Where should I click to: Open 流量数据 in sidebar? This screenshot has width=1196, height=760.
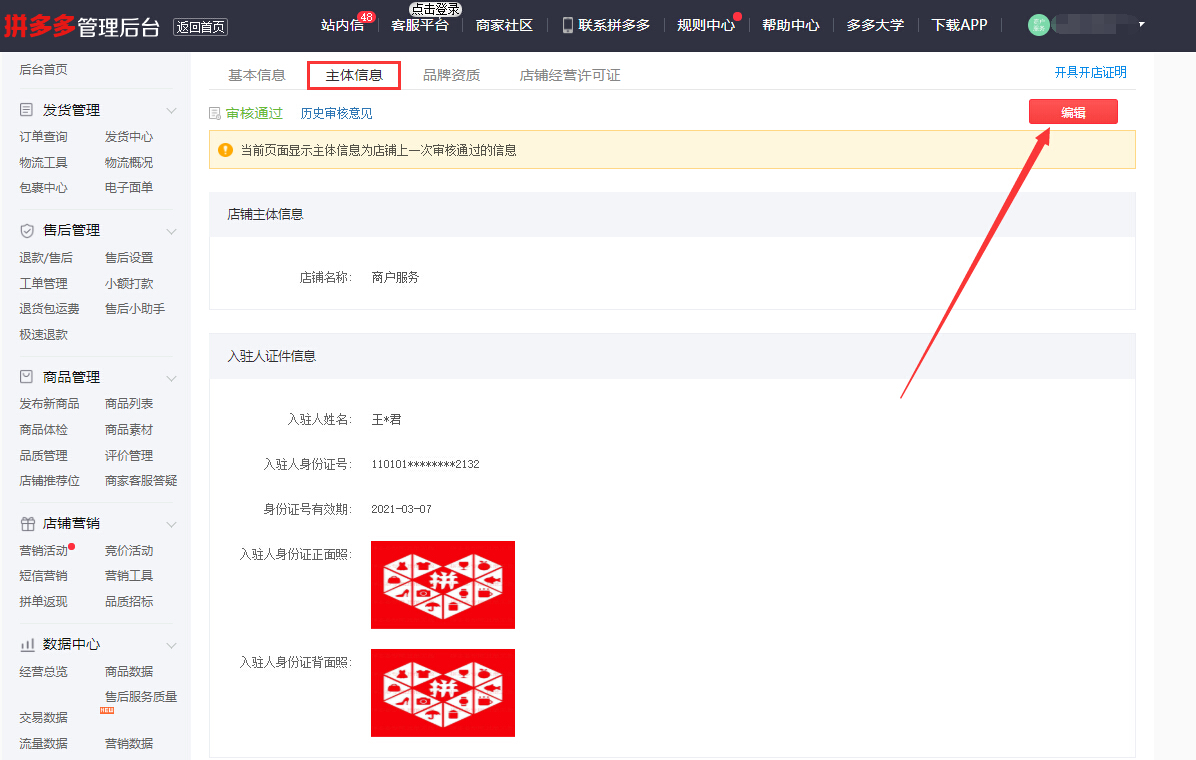[43, 744]
